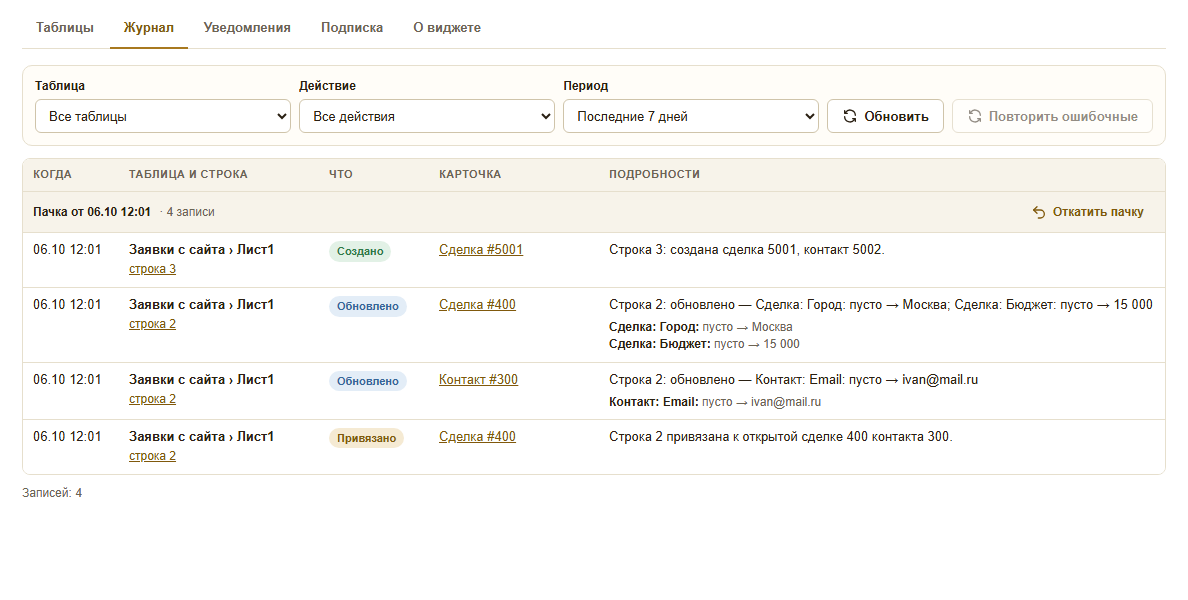Click строка 2 link in the Контакт #300 row

click(152, 398)
